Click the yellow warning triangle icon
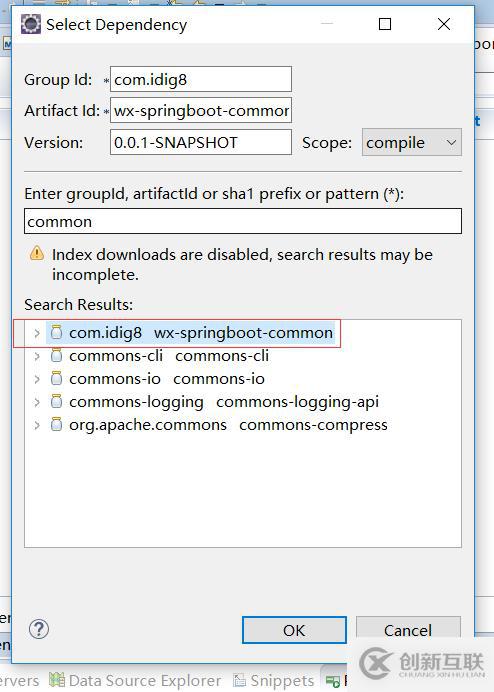This screenshot has width=494, height=692. (x=37, y=254)
